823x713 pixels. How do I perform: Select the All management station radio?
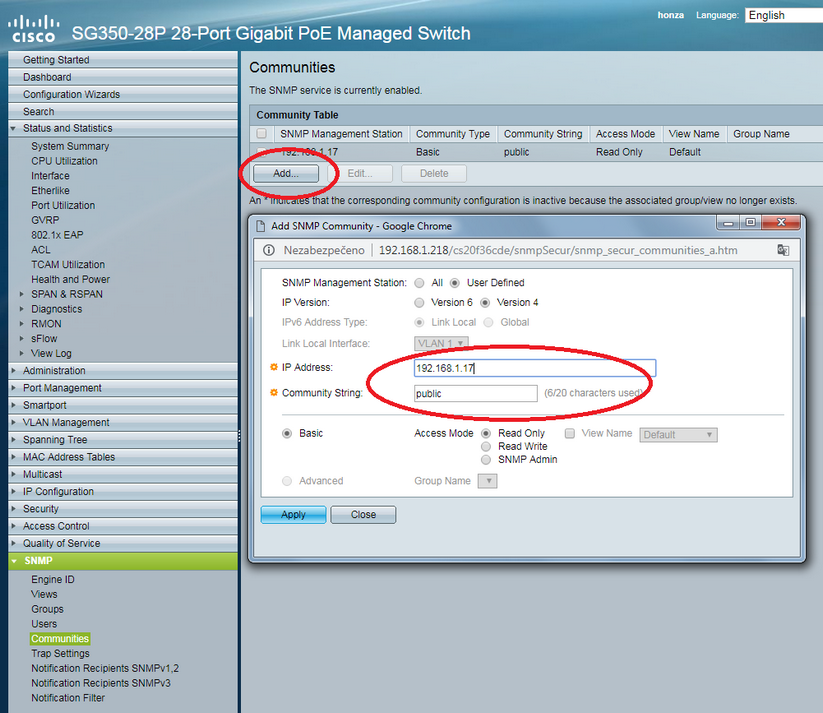click(419, 283)
